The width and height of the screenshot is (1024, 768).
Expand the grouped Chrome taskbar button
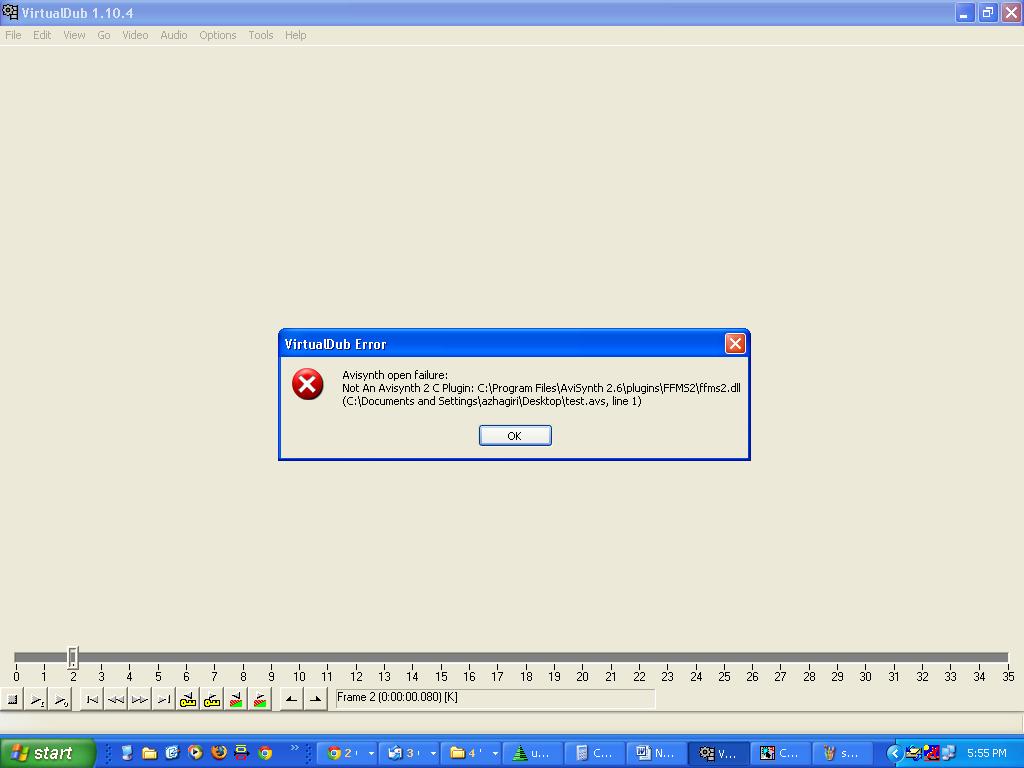coord(348,753)
